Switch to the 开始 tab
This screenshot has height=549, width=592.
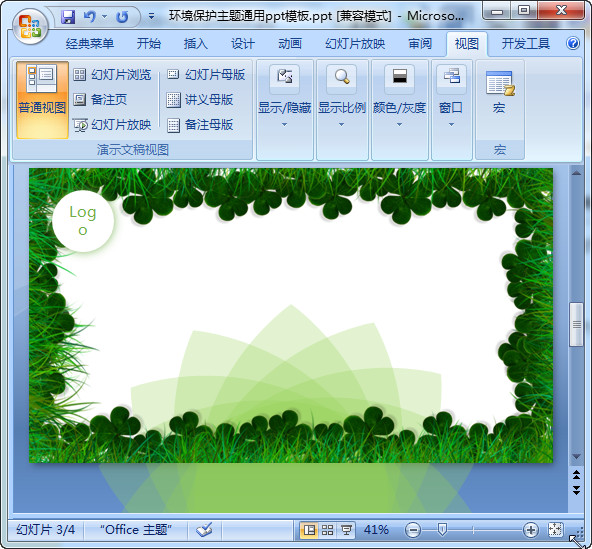149,44
